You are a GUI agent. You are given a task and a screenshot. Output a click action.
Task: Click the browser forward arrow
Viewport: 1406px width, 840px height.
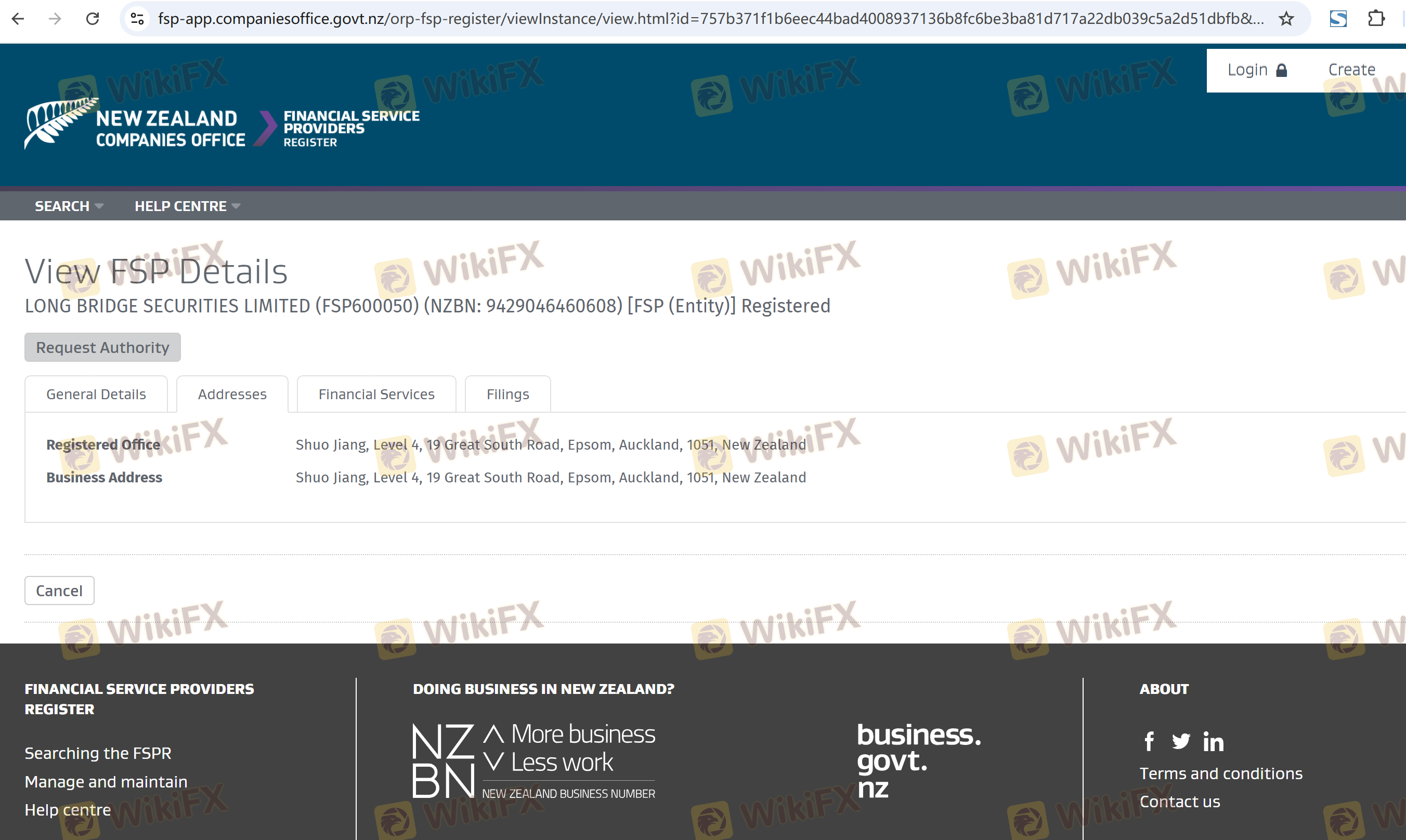click(x=55, y=19)
